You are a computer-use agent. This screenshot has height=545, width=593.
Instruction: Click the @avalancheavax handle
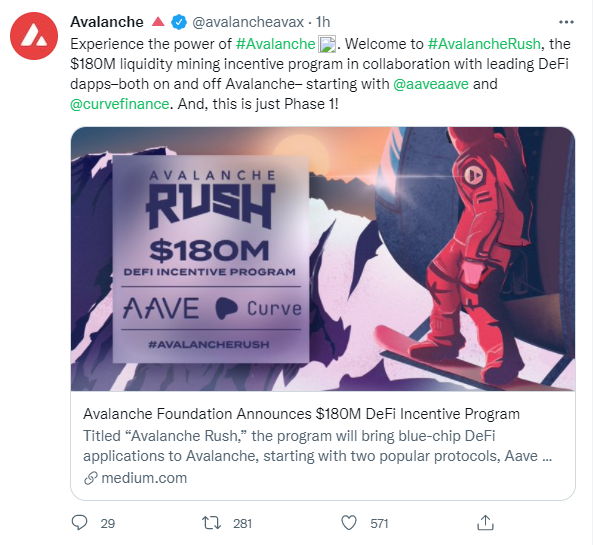[x=248, y=22]
